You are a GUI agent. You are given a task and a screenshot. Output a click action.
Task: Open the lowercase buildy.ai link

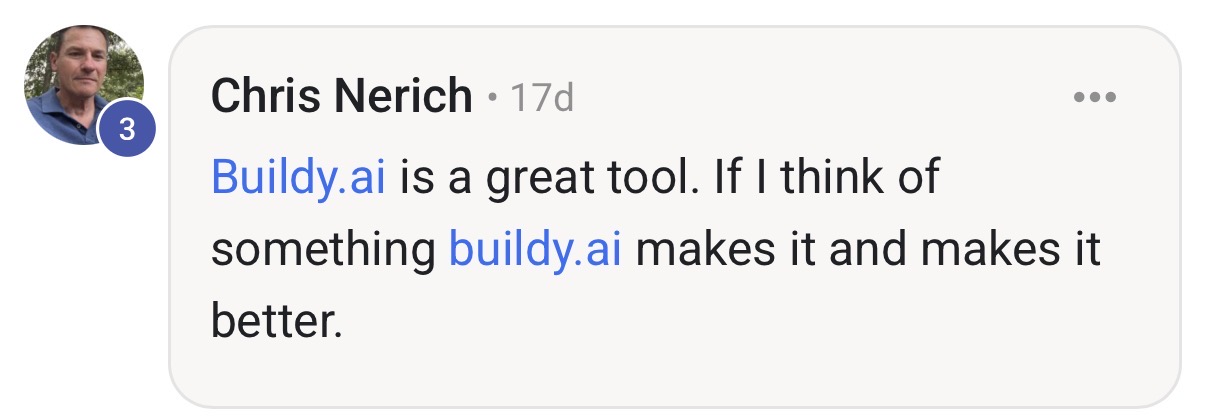pyautogui.click(x=536, y=248)
